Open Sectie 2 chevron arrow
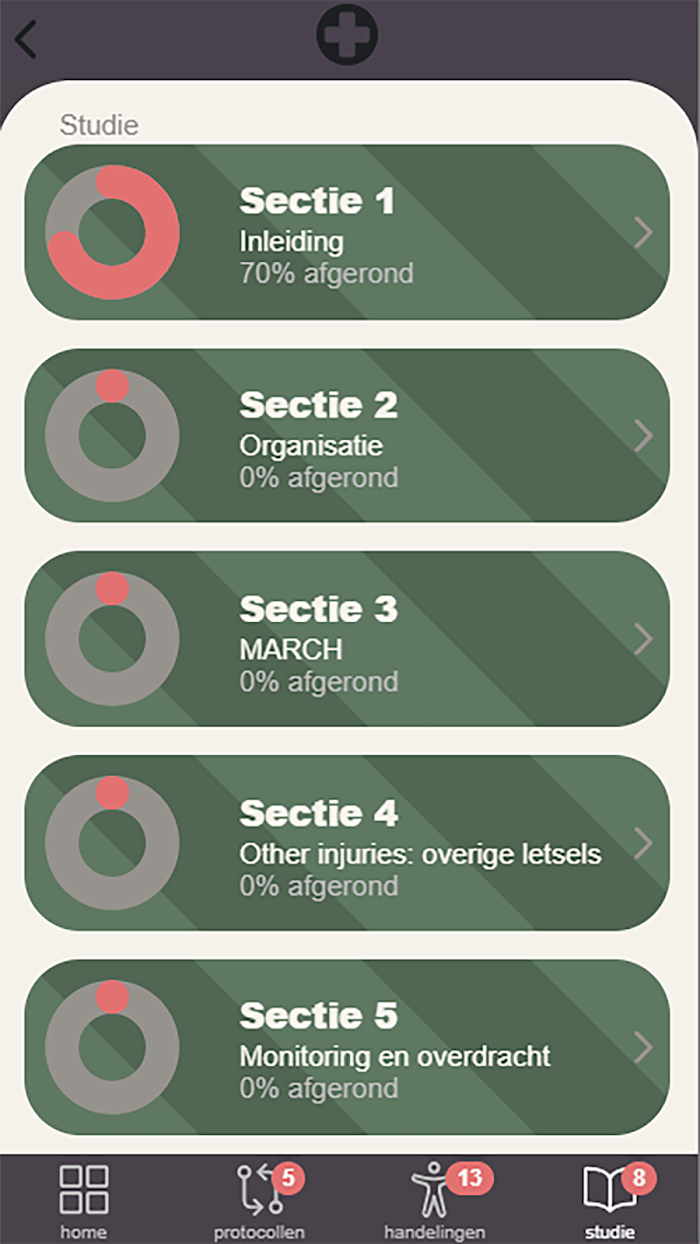Viewport: 700px width, 1244px height. click(x=644, y=435)
